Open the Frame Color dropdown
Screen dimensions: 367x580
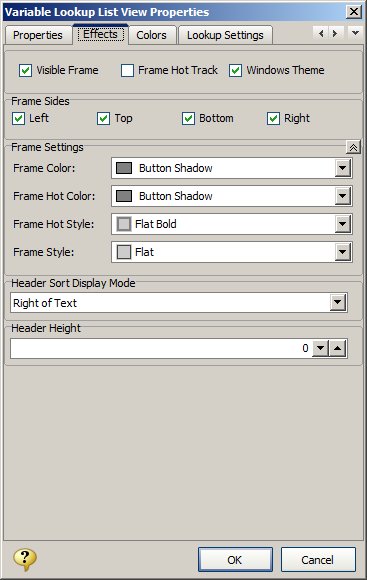tap(343, 168)
